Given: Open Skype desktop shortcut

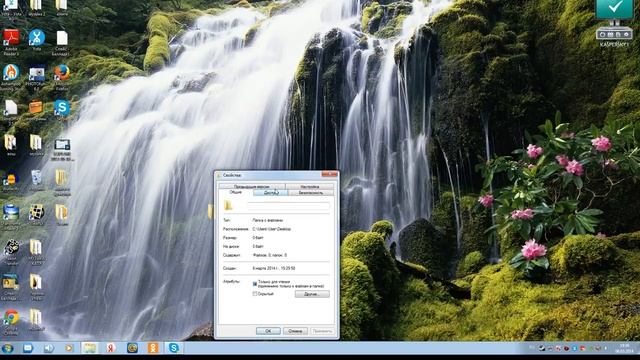Looking at the screenshot, I should click(x=62, y=108).
